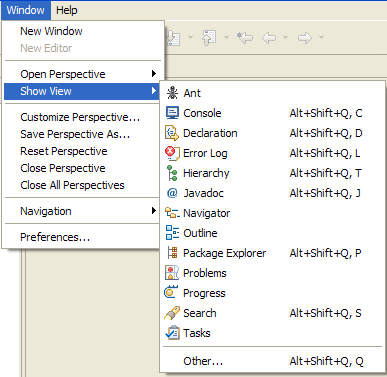The image size is (387, 377).
Task: Open the Previous Annotation dropdown arrow
Action: pos(226,37)
